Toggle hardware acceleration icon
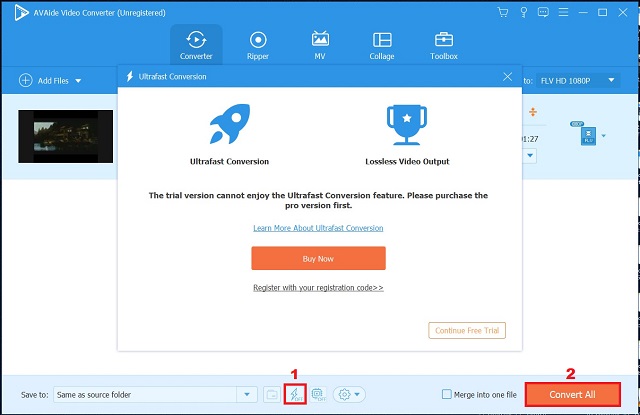Viewport: 640px width, 415px height. (x=318, y=395)
